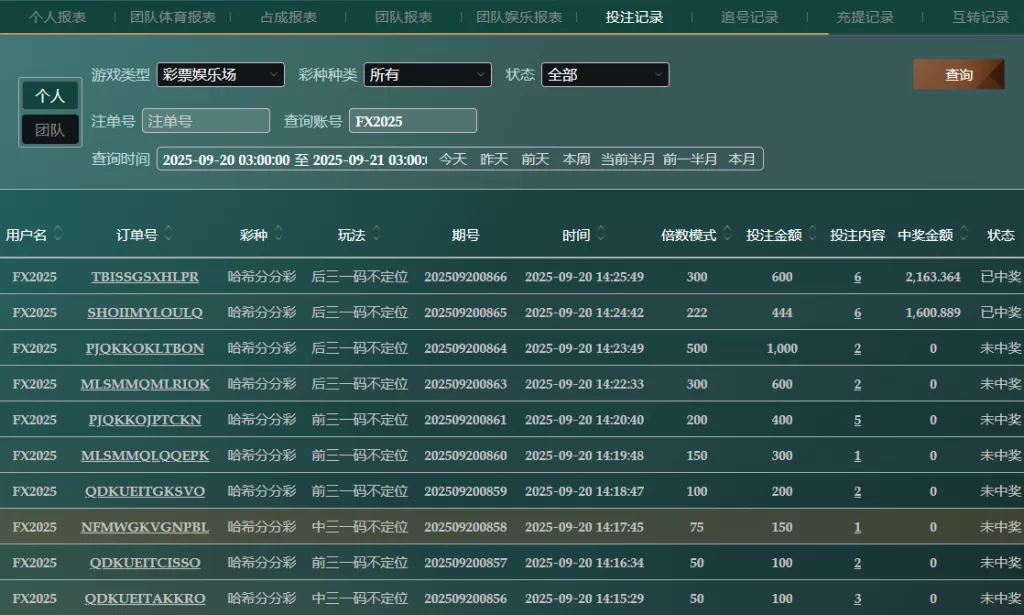The height and width of the screenshot is (615, 1024).
Task: Sort by 中奖金额 column arrows
Action: tap(963, 234)
